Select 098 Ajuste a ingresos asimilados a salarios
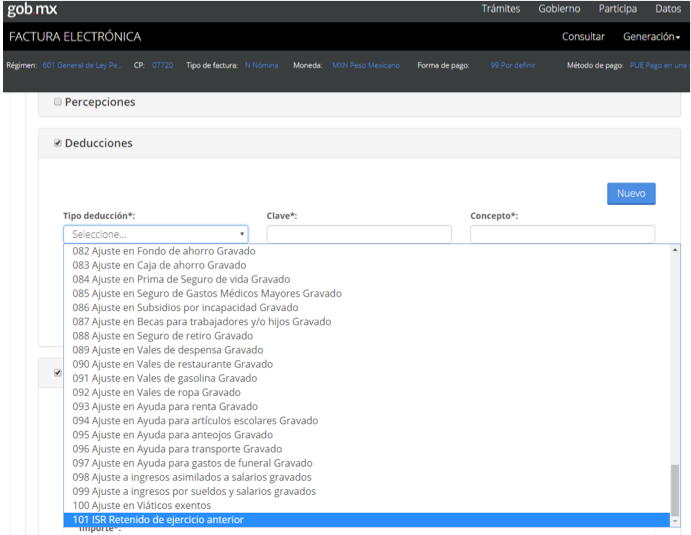Image resolution: width=691 pixels, height=535 pixels. (x=367, y=477)
